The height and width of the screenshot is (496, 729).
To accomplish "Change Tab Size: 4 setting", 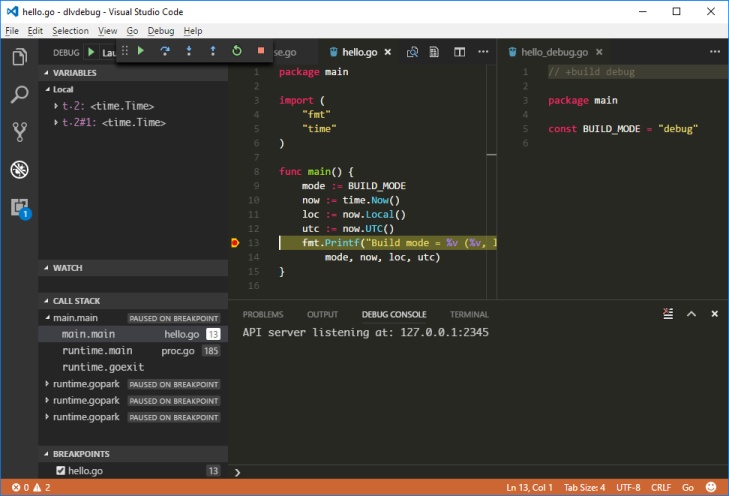I will [x=584, y=487].
